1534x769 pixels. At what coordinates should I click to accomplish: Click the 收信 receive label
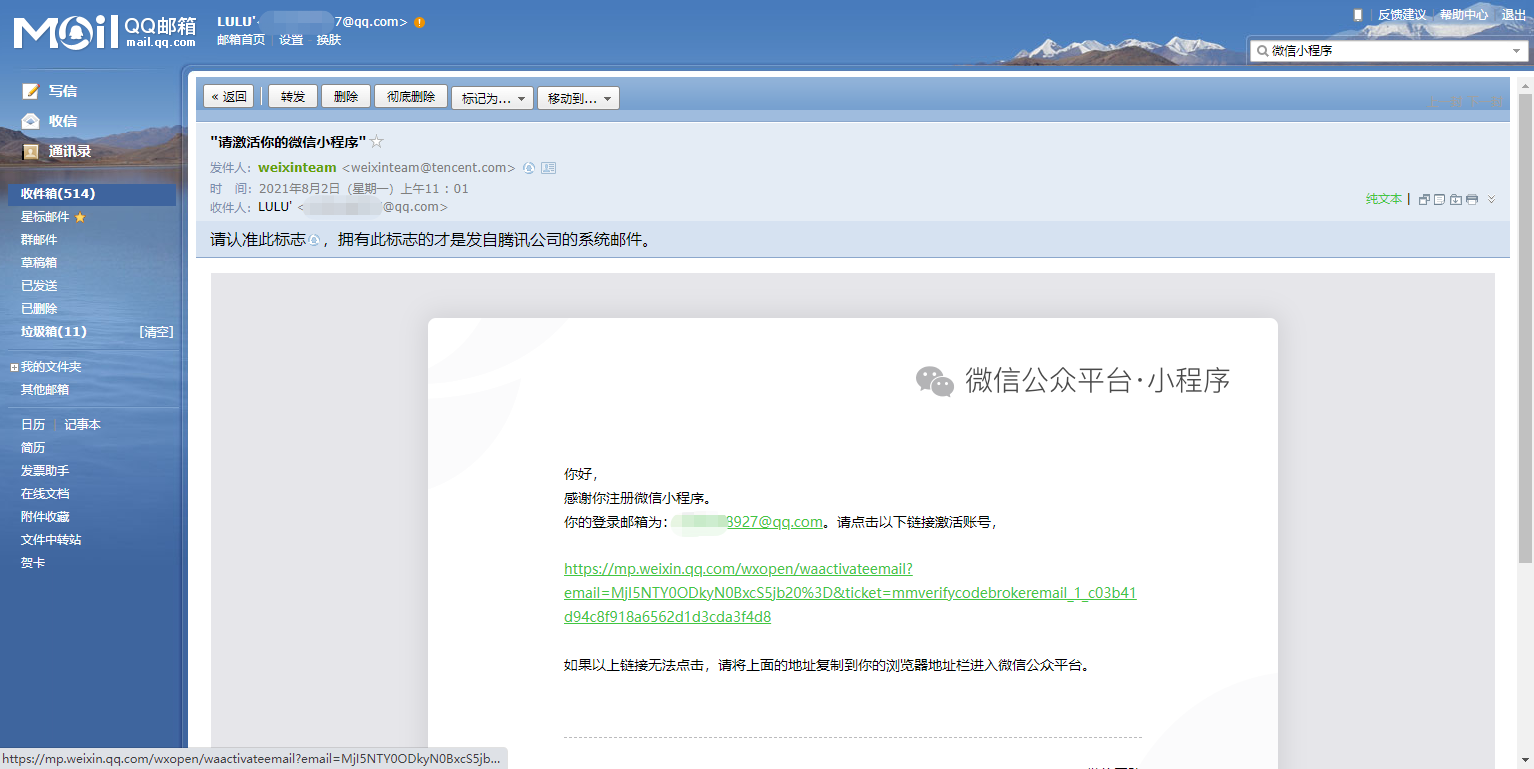pos(63,121)
